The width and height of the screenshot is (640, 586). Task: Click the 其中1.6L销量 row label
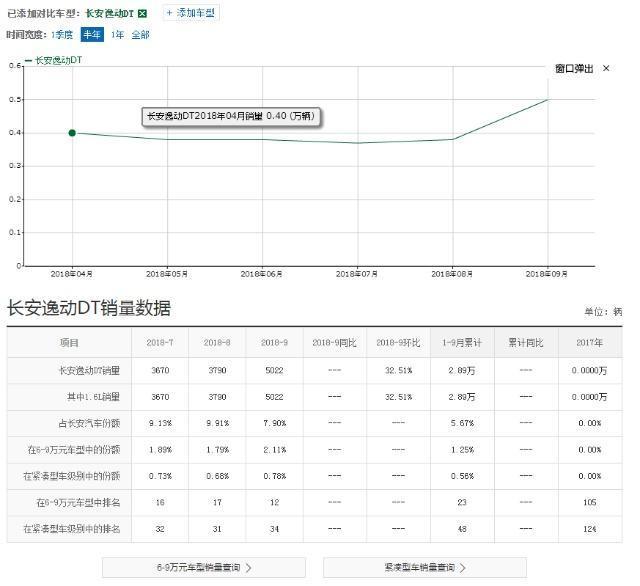(x=93, y=397)
